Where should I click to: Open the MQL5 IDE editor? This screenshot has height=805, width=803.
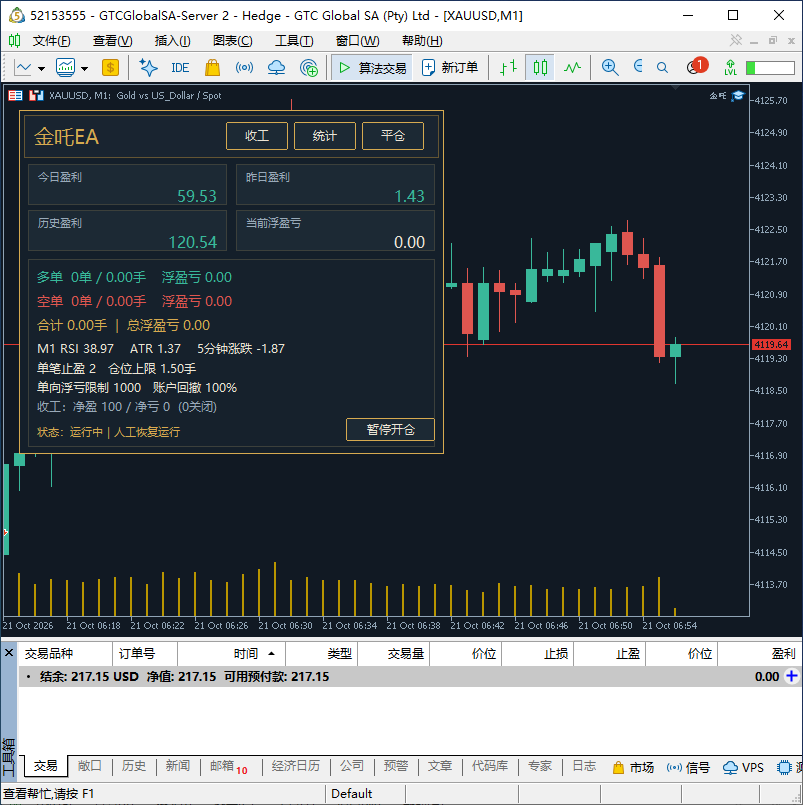pos(180,68)
